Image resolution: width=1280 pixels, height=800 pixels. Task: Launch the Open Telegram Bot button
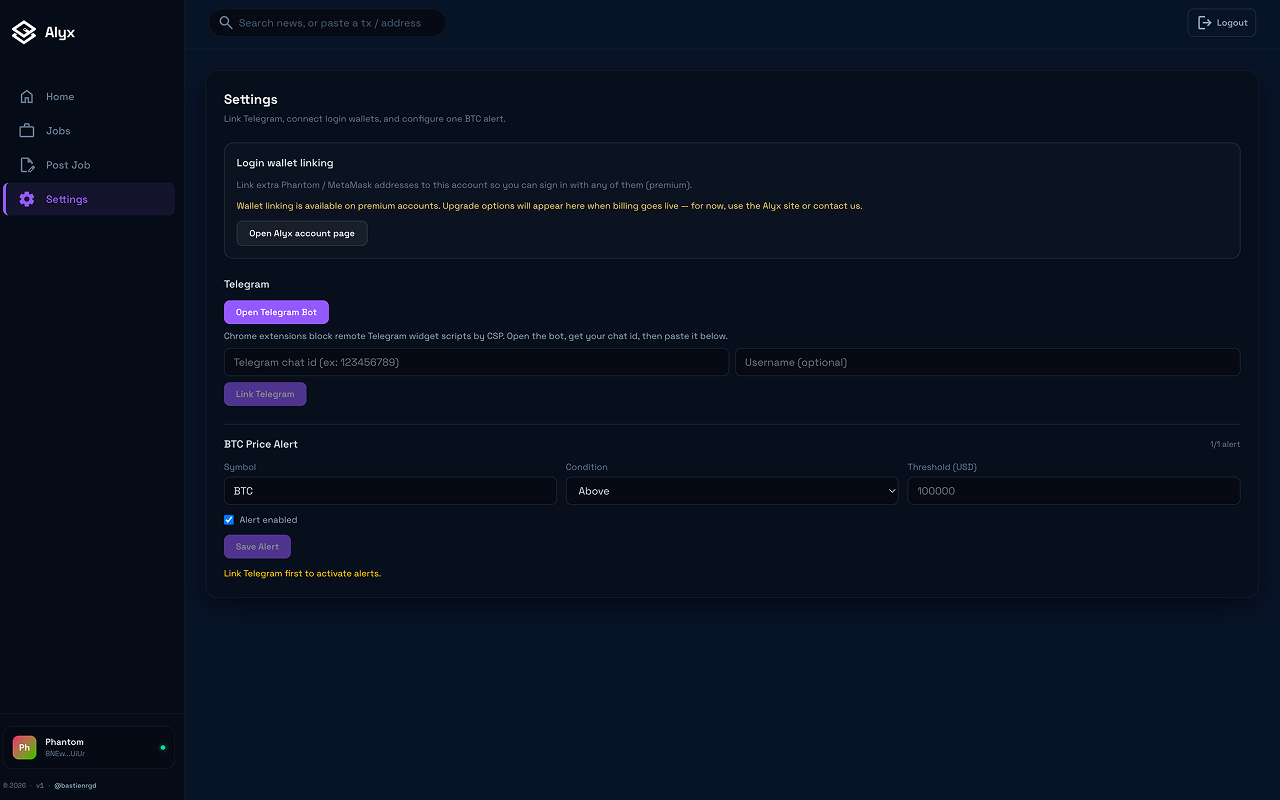[x=276, y=312]
